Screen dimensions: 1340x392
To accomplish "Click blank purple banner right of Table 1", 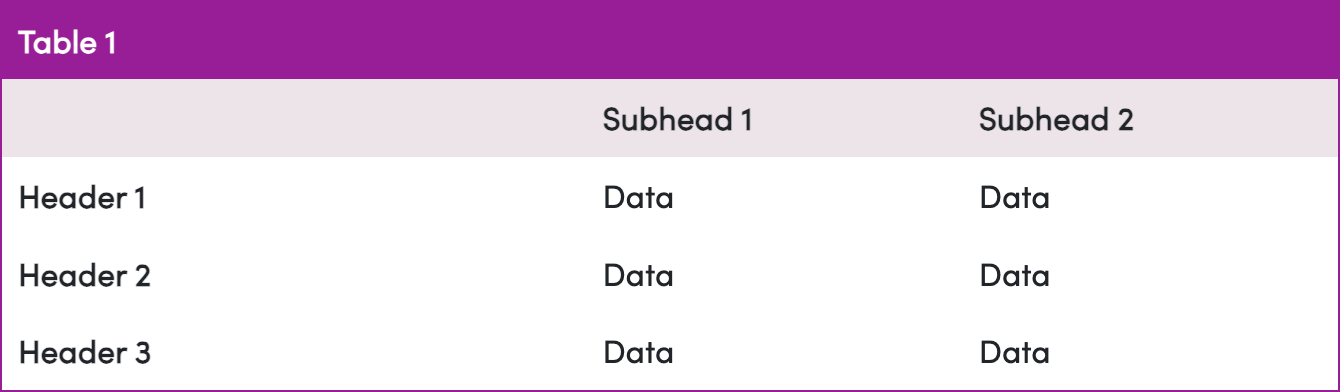I will point(730,40).
